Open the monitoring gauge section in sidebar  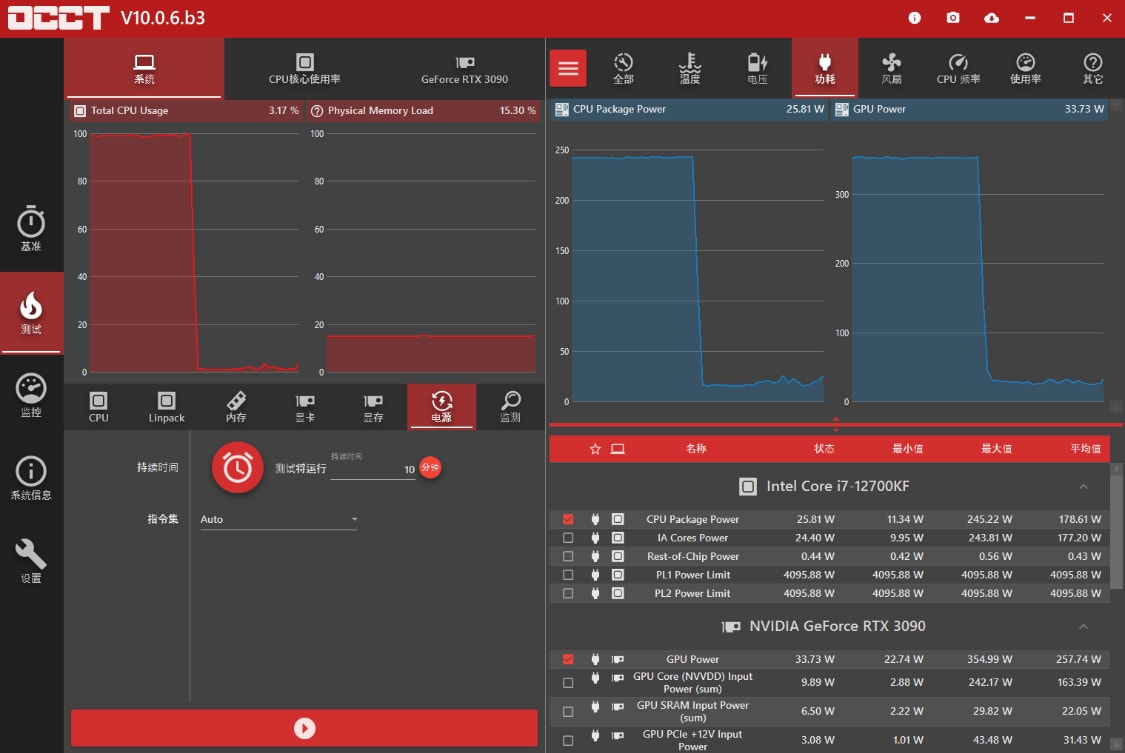tap(31, 395)
